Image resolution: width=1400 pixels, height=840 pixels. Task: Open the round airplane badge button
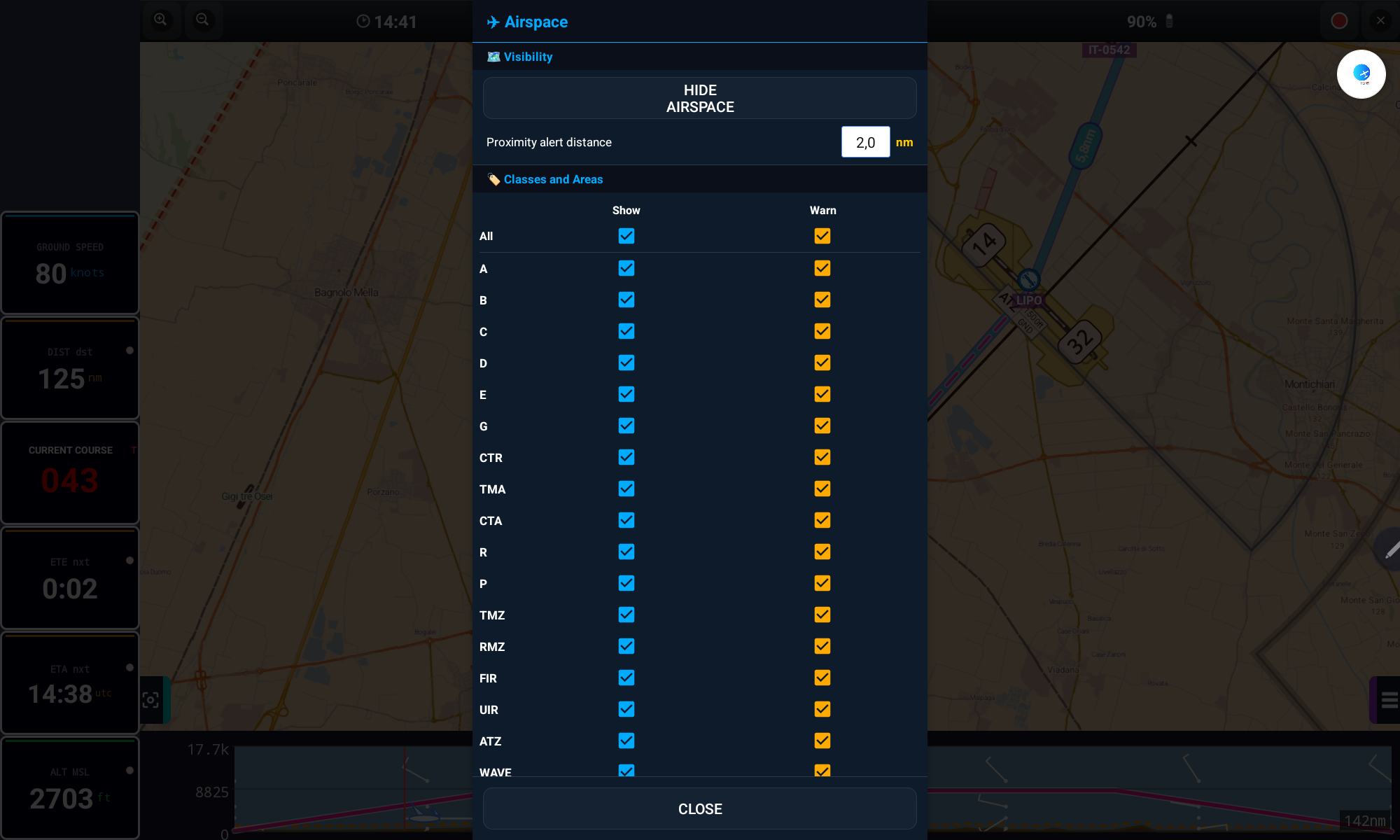pos(1361,74)
